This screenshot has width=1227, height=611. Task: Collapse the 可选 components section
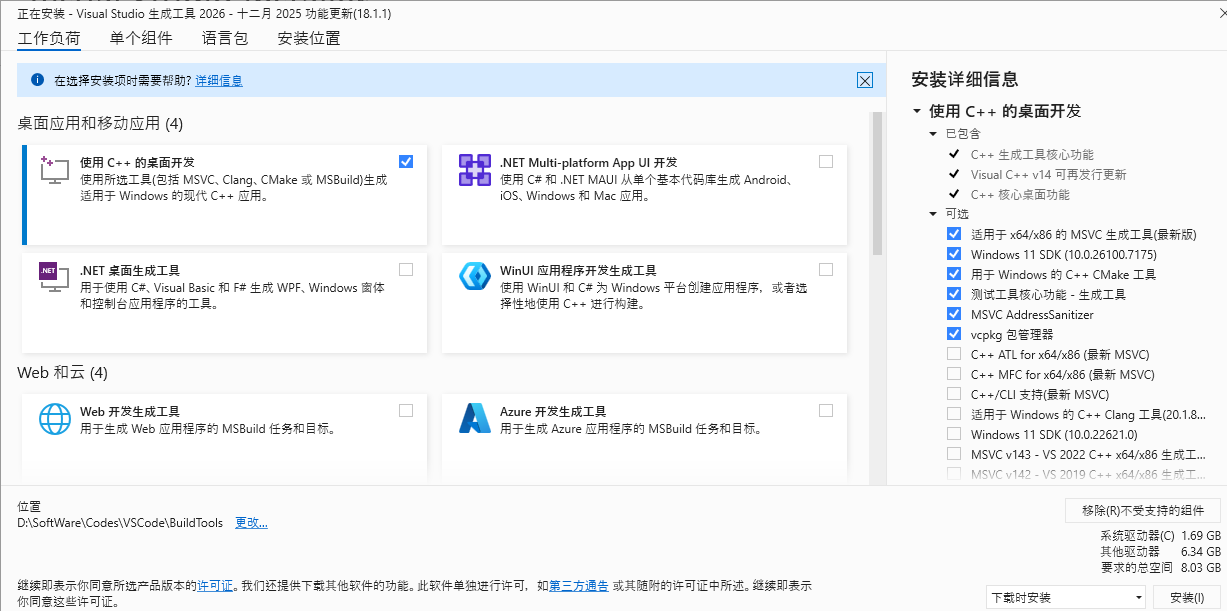(934, 214)
